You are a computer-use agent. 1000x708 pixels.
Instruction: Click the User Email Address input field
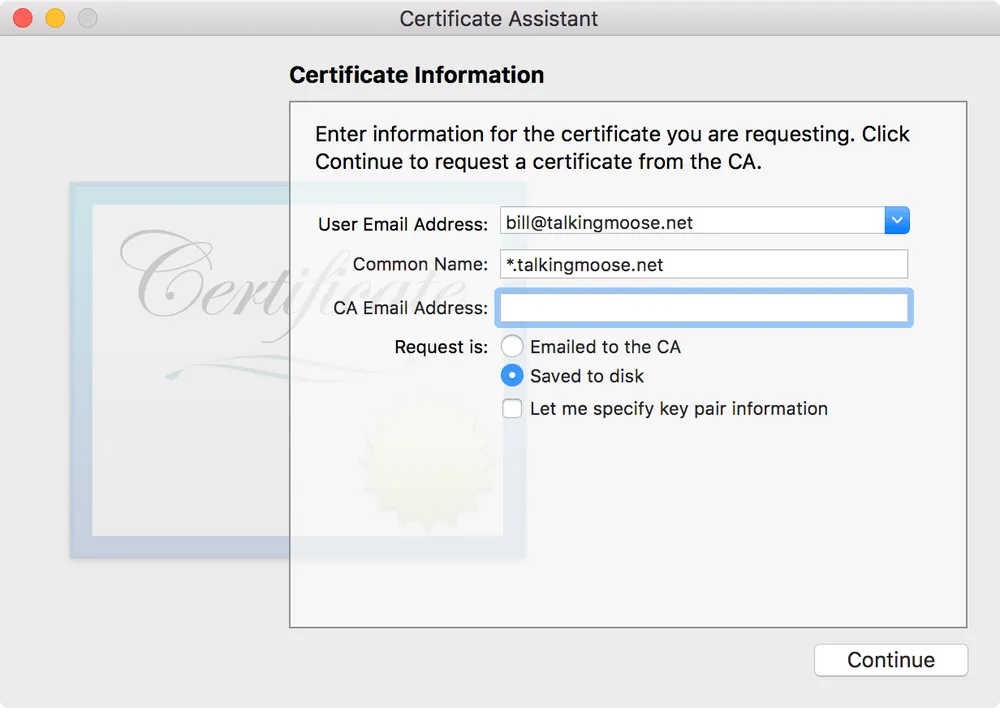[x=690, y=220]
